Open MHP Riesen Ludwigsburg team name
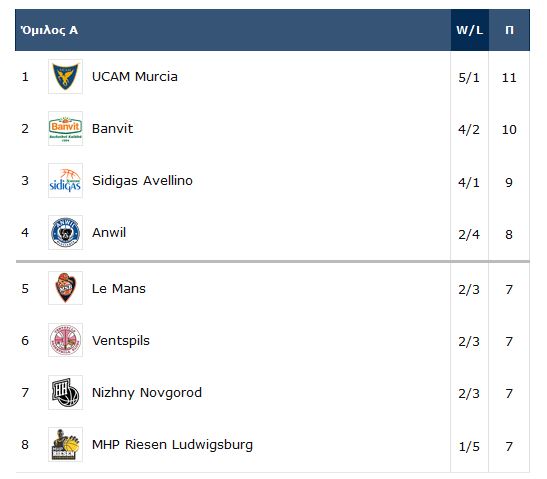The width and height of the screenshot is (547, 479). point(172,445)
